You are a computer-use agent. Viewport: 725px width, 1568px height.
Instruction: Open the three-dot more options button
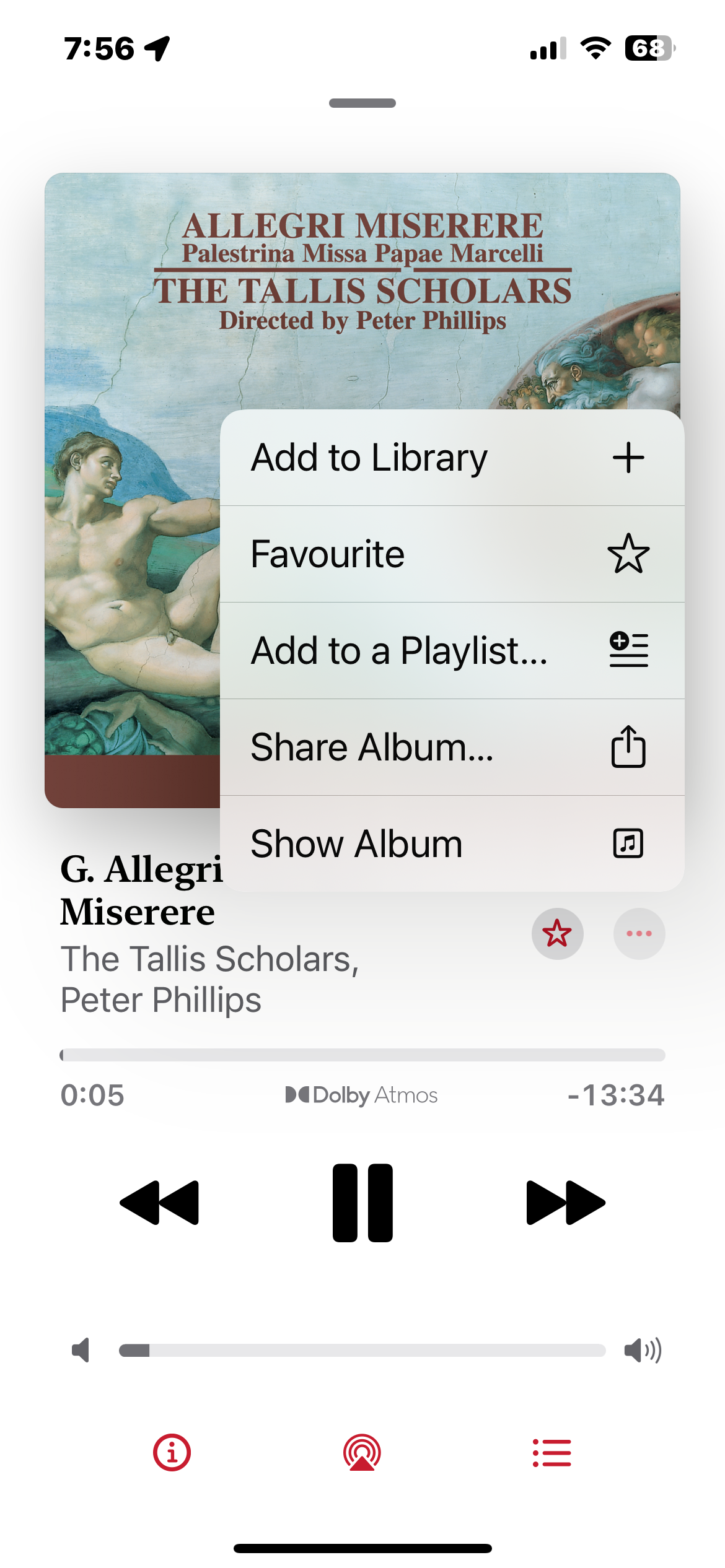[x=639, y=933]
